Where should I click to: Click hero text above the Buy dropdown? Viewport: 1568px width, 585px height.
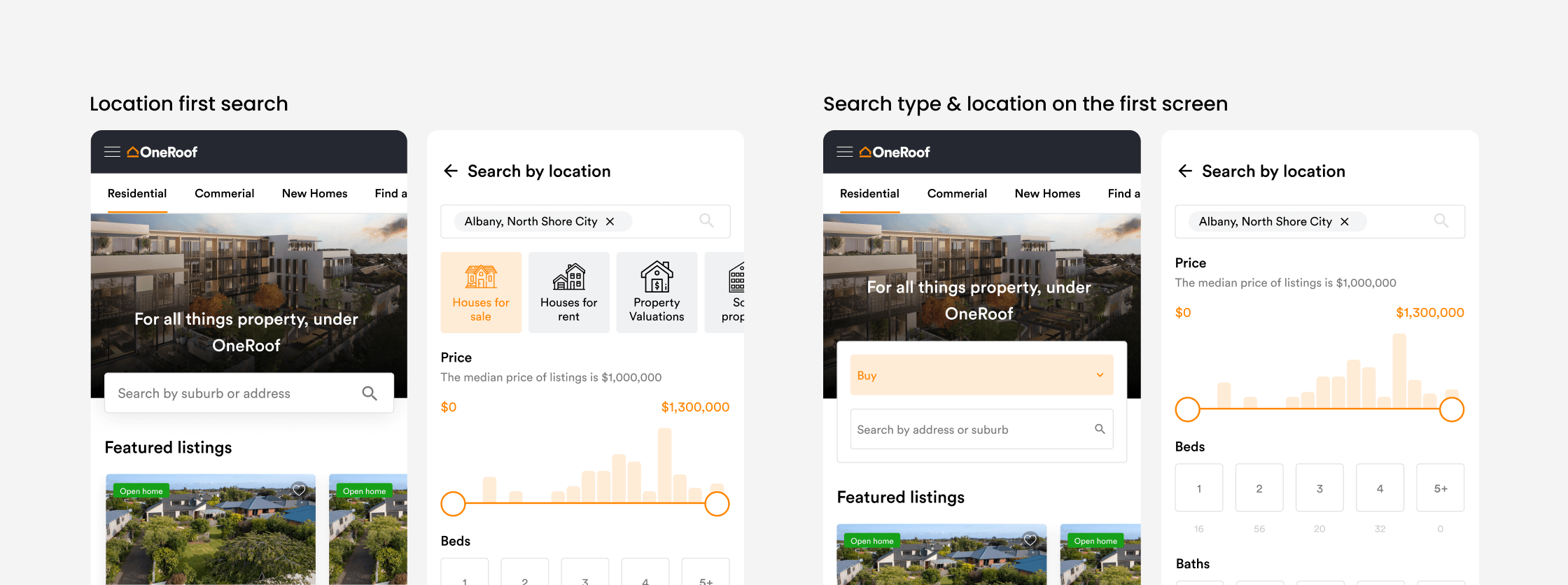[x=979, y=300]
